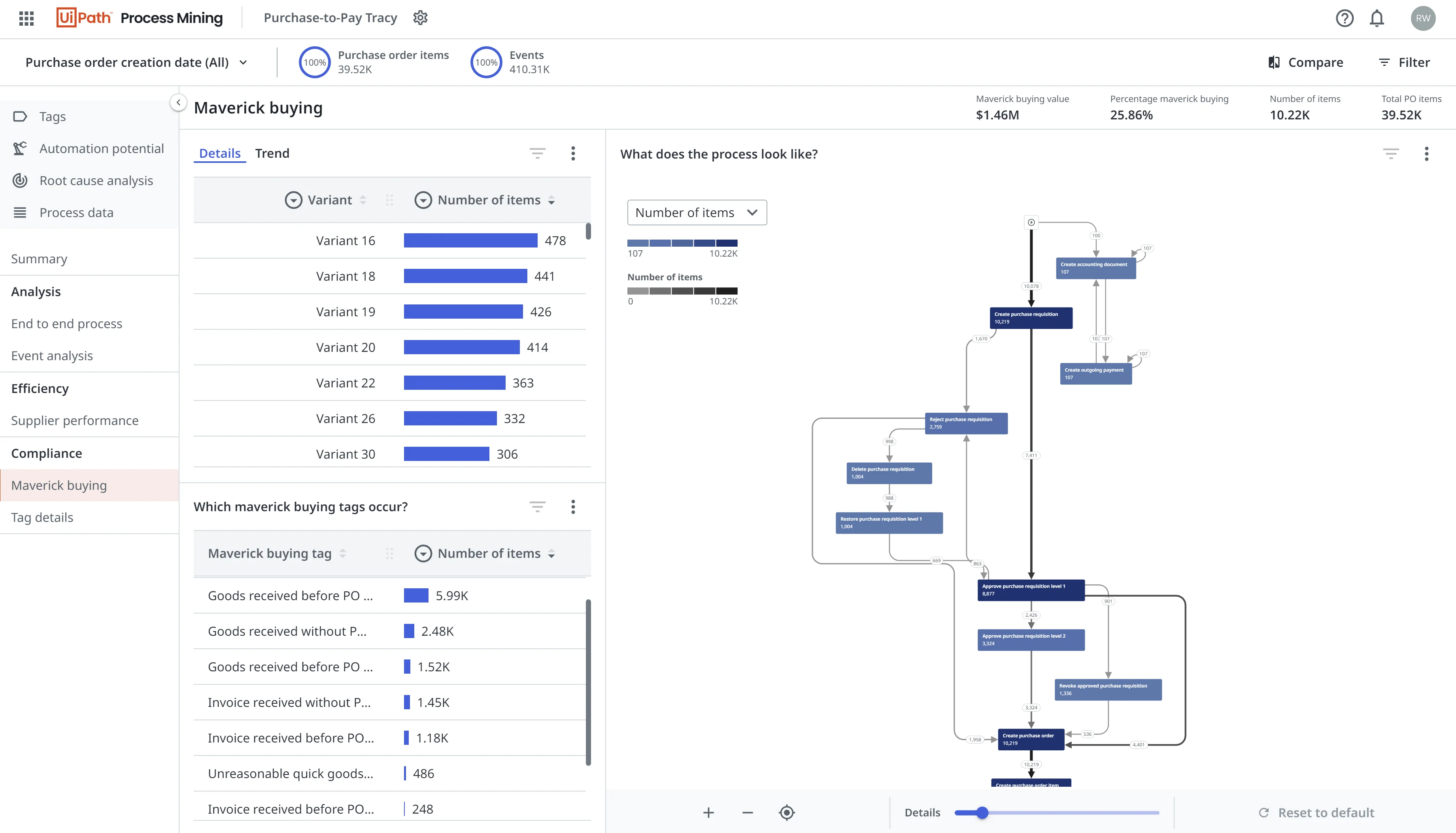This screenshot has height=833, width=1456.
Task: Collapse the navigation panel with the chevron
Action: 178,102
